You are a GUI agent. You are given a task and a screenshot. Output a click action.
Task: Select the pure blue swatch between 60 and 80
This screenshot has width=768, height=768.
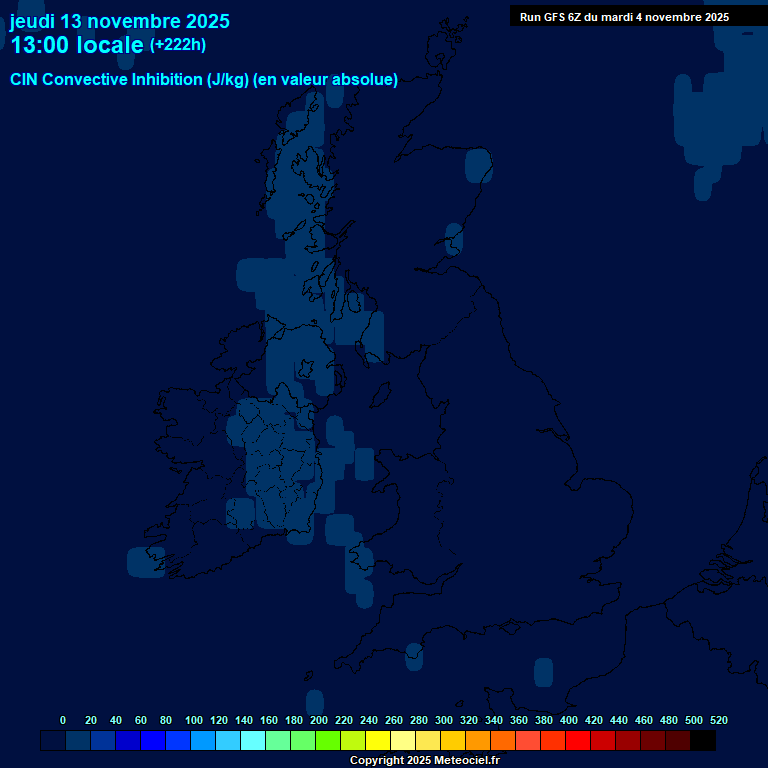point(153,741)
